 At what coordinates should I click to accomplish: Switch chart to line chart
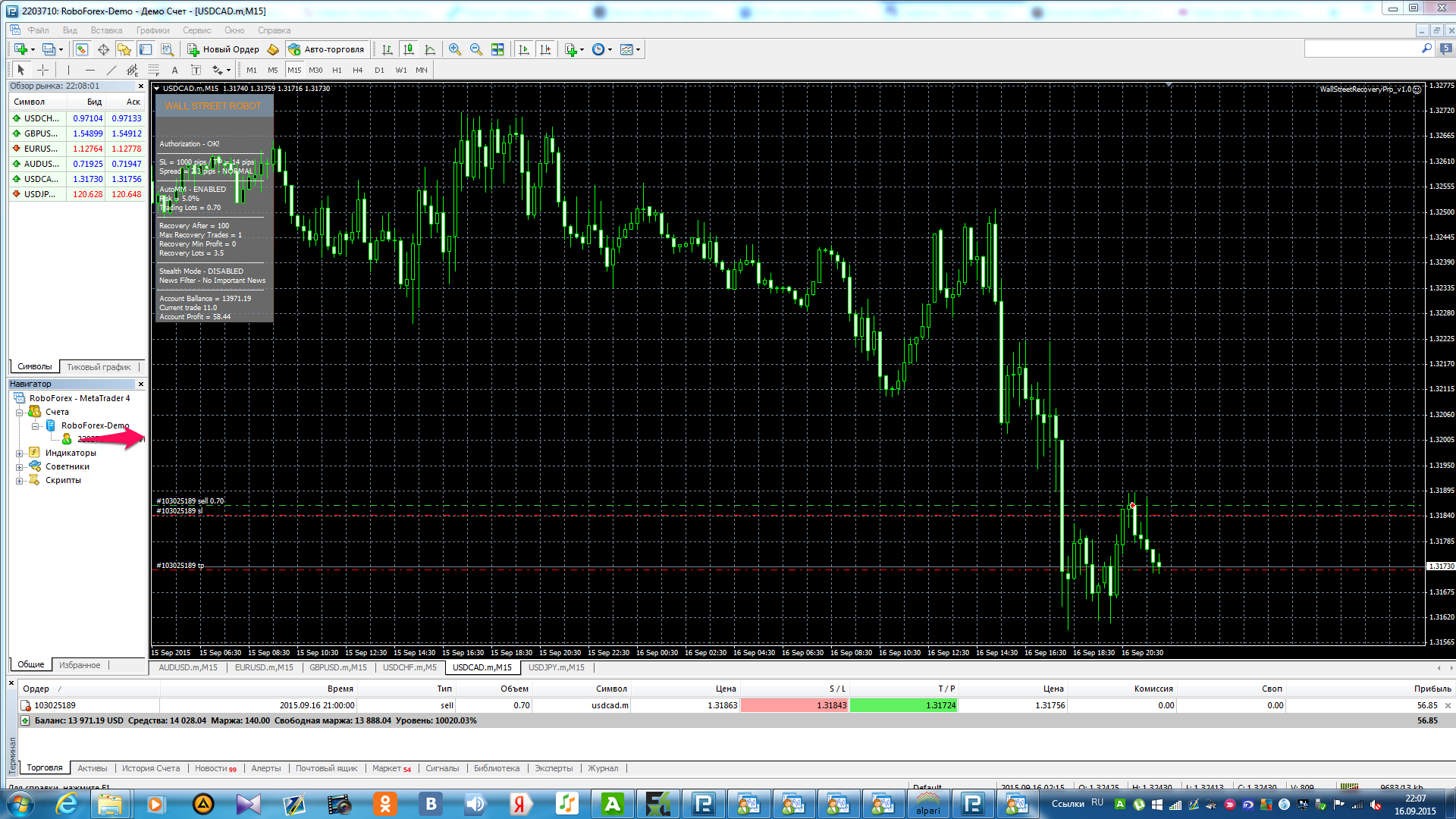click(430, 49)
